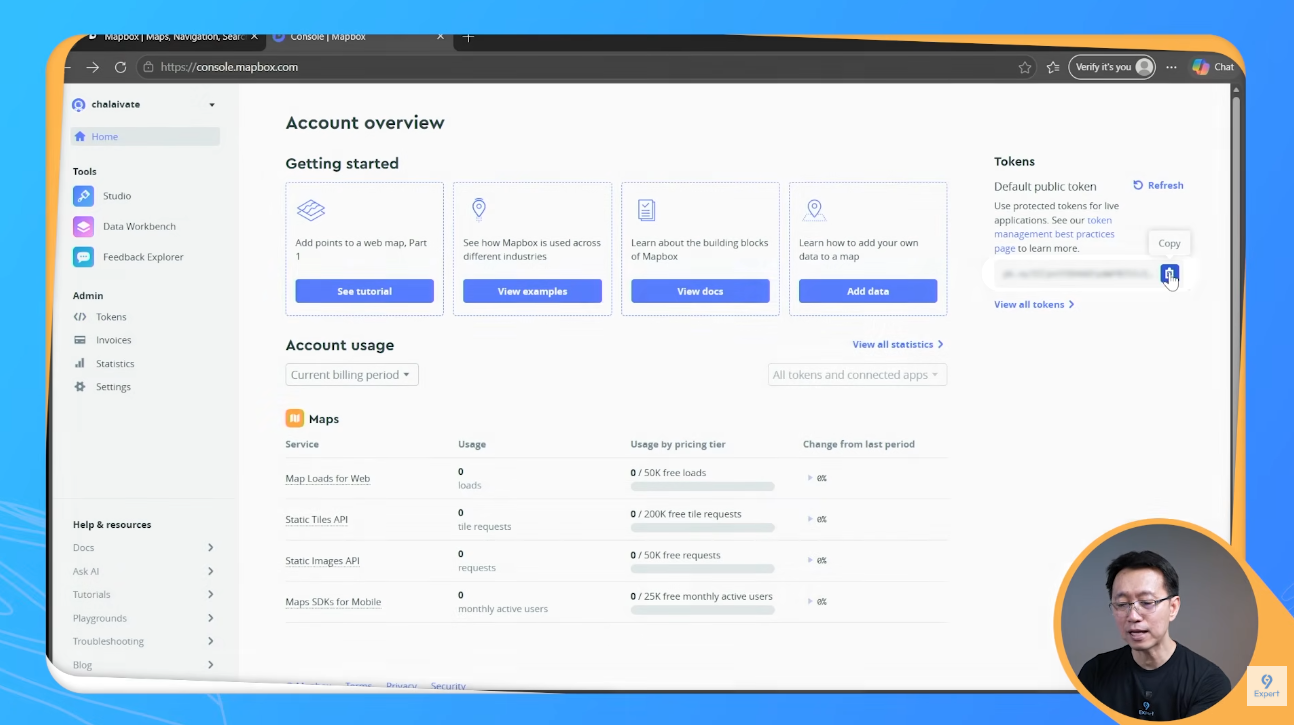Open the Static Tiles API service link
Image resolution: width=1294 pixels, height=725 pixels.
click(317, 520)
